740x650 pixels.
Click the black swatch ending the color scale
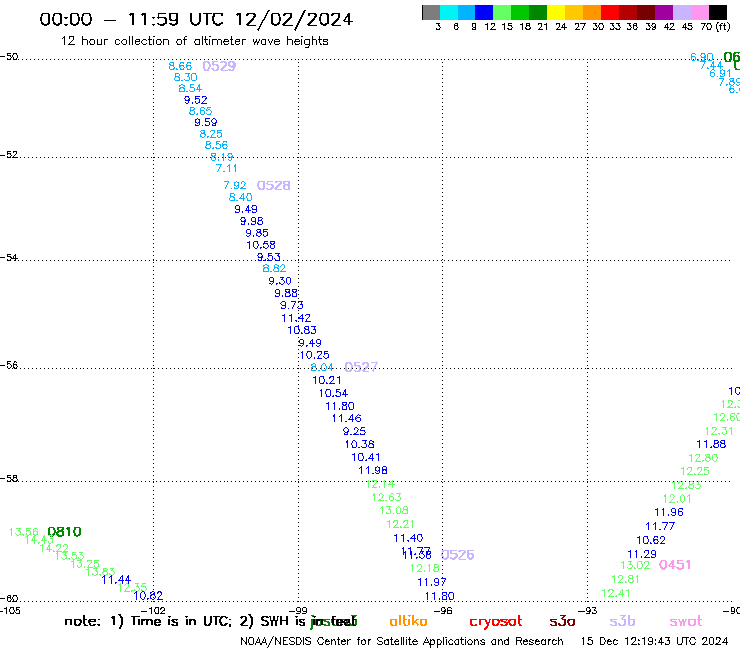[717, 12]
